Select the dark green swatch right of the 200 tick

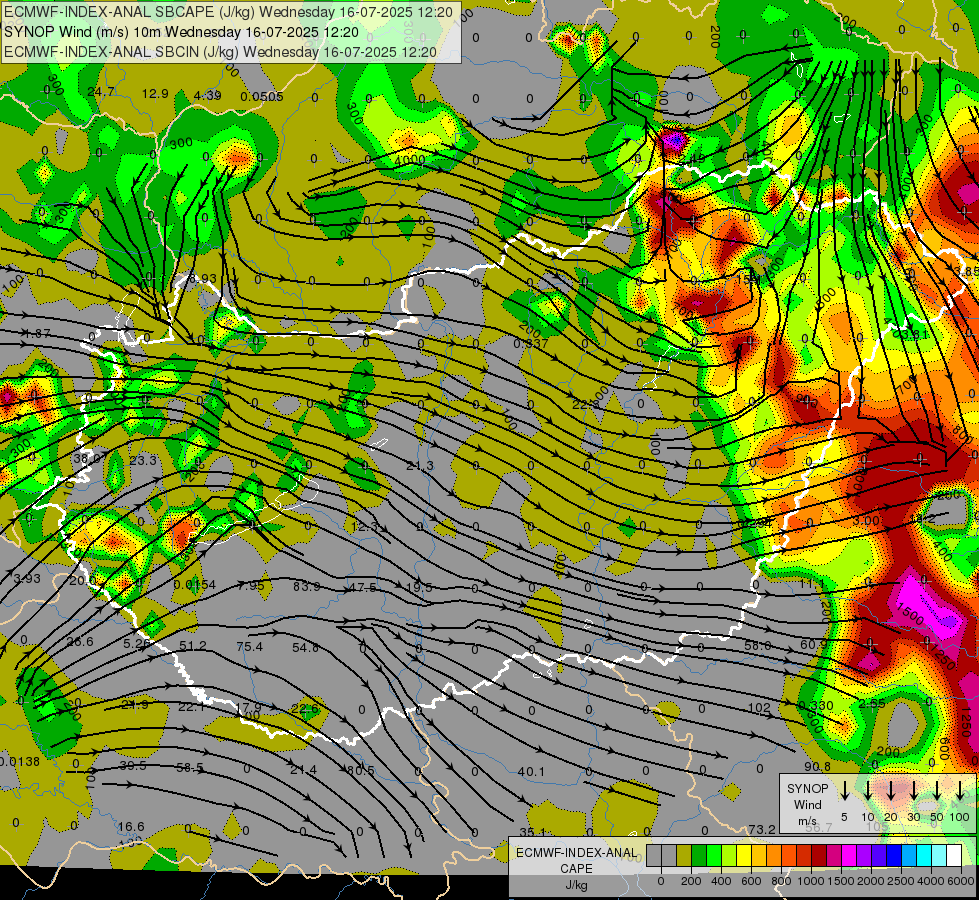(x=699, y=855)
